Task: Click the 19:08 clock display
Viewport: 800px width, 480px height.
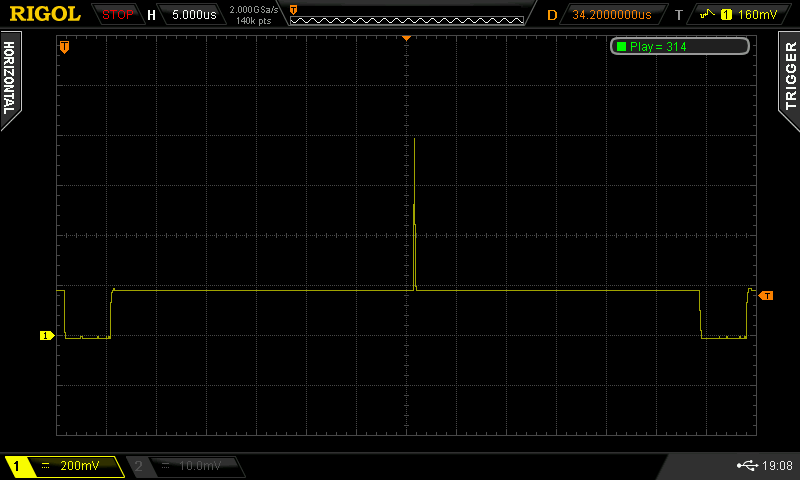Action: click(778, 466)
